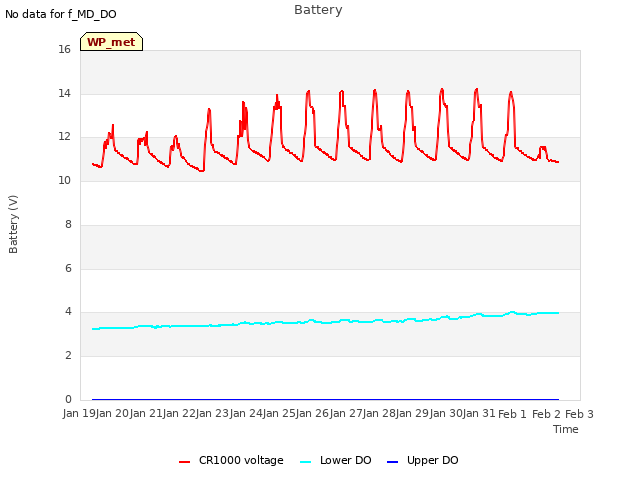Click the 14 y-axis tick label

coord(64,93)
